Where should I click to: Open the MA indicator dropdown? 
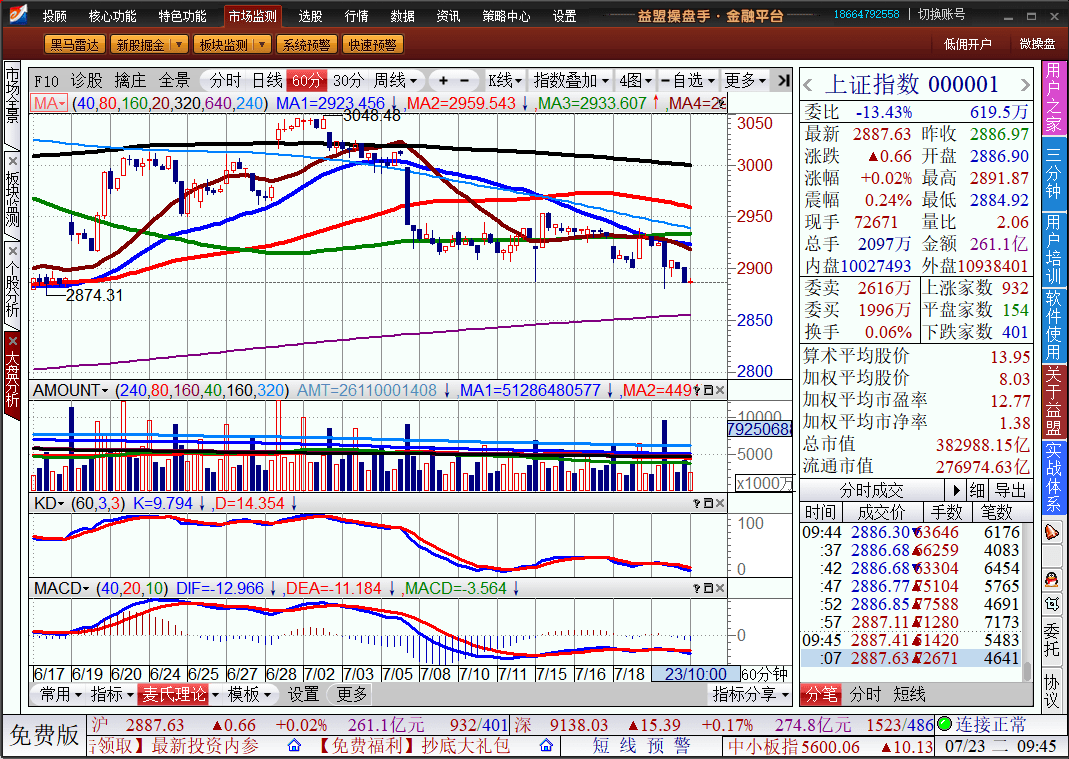pyautogui.click(x=50, y=104)
